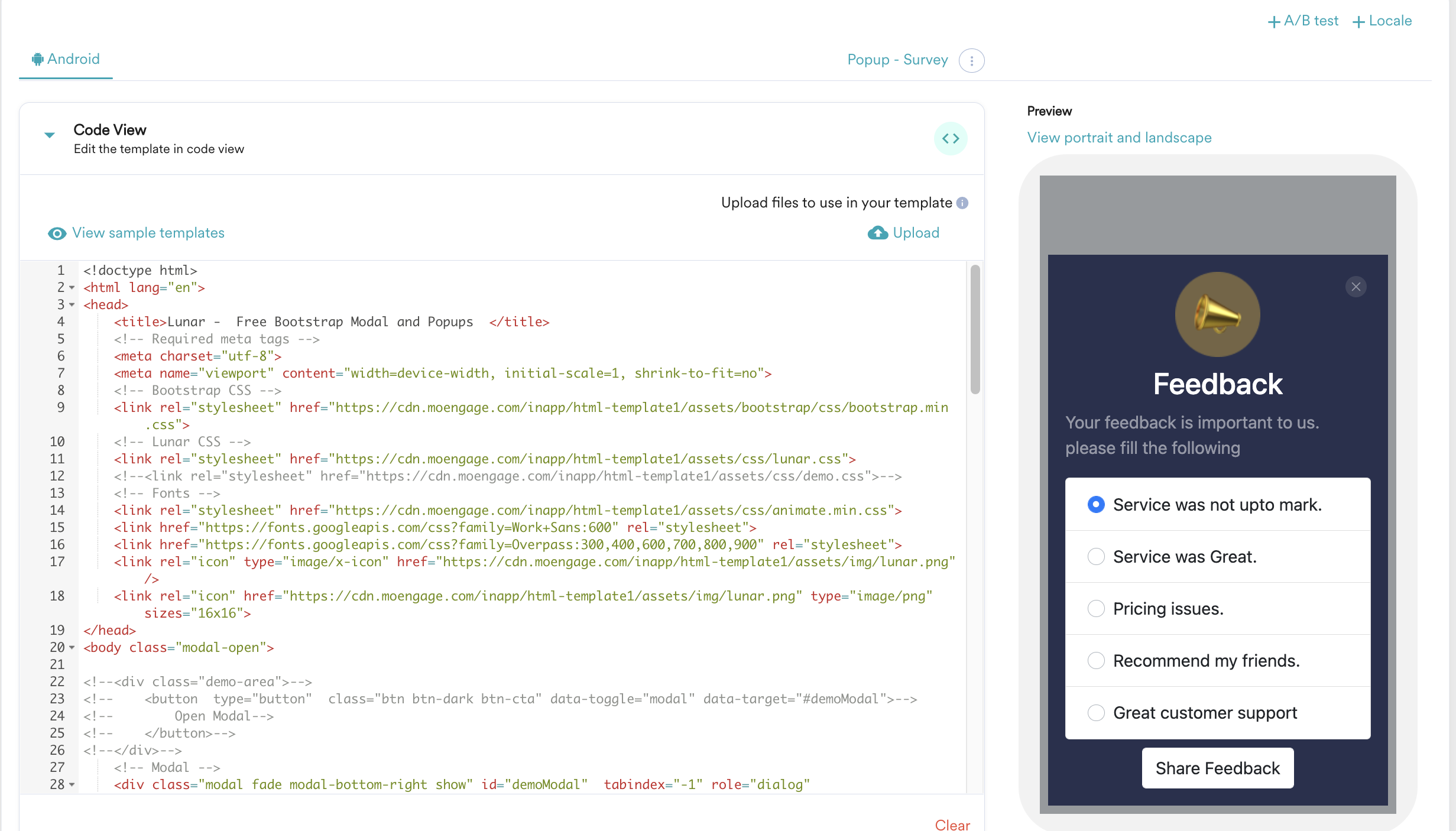Click the plus icon for Locale
Viewport: 1456px width, 831px height.
(x=1359, y=22)
